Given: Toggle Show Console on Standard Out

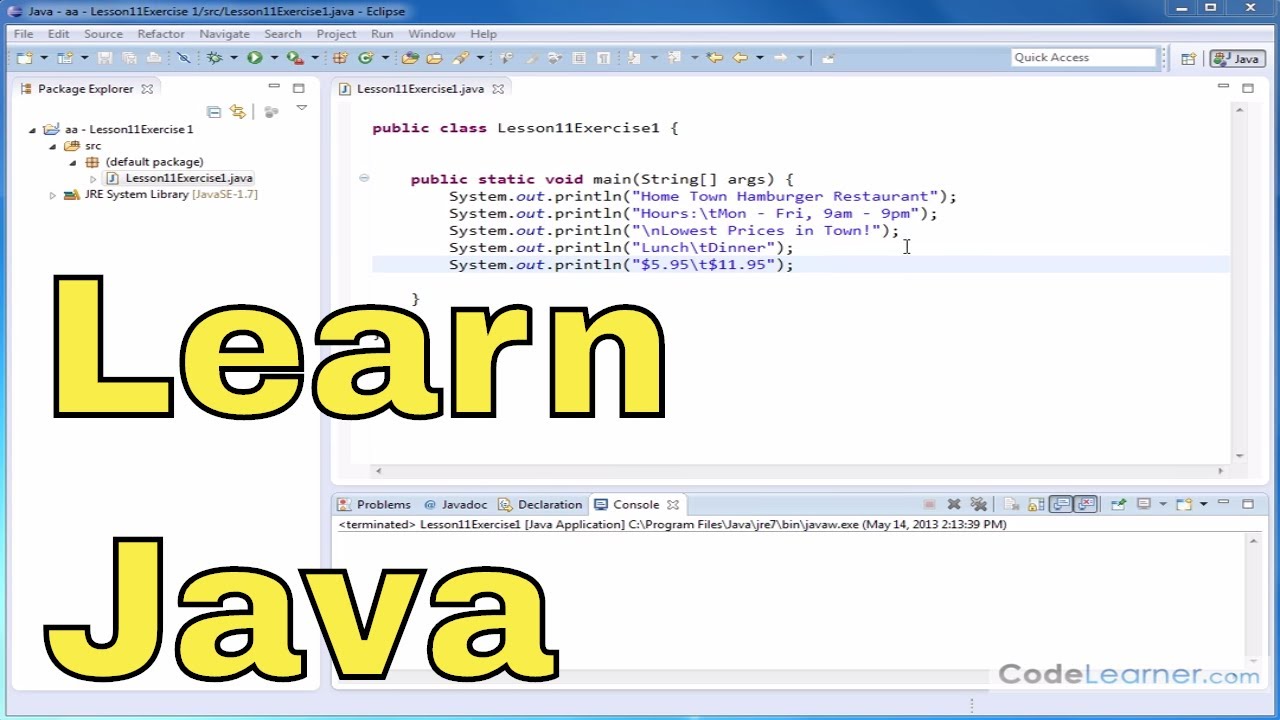Looking at the screenshot, I should click(x=1060, y=504).
